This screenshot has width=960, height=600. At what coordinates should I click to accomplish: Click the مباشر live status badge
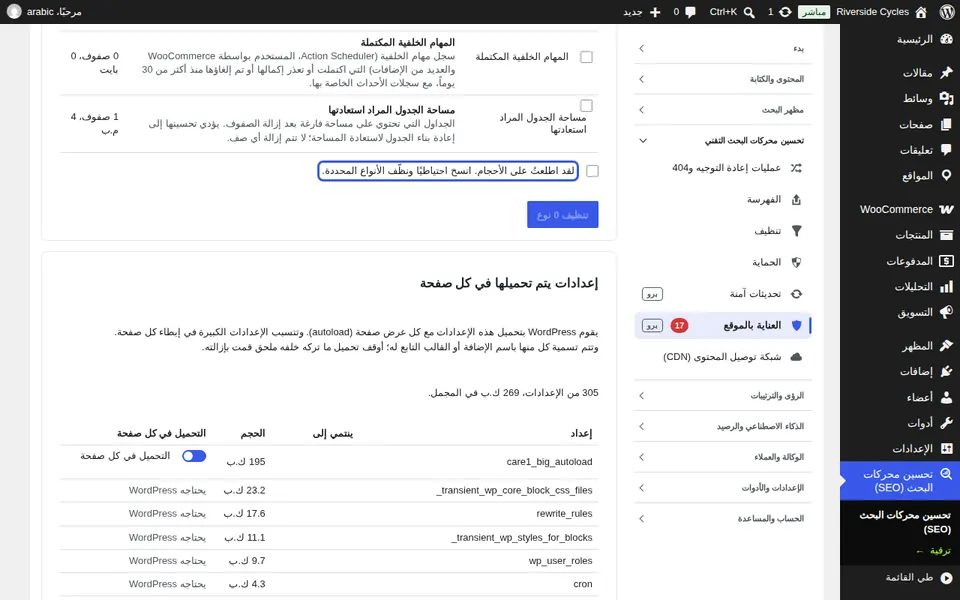tap(814, 12)
